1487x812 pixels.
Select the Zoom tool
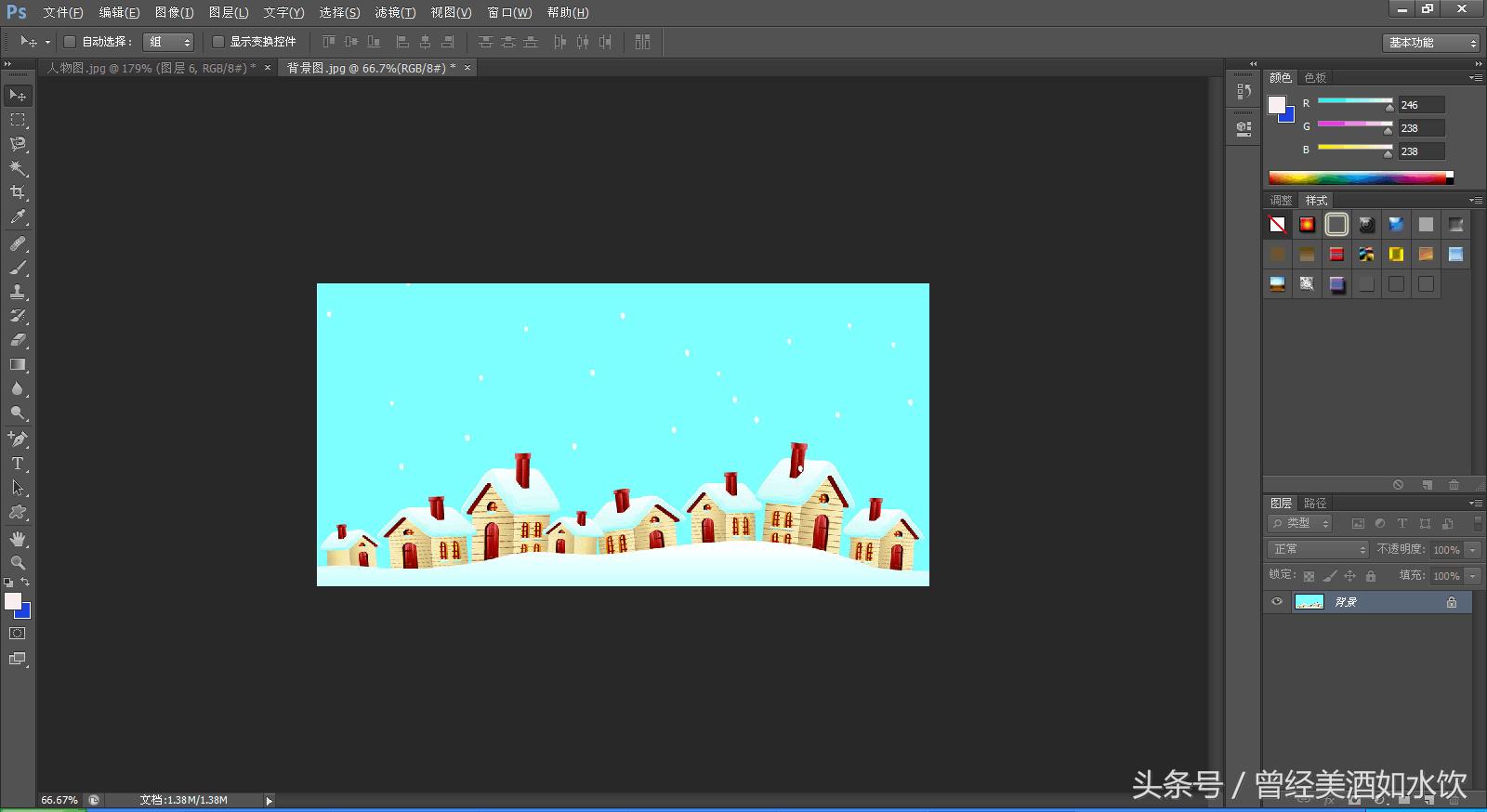tap(18, 562)
